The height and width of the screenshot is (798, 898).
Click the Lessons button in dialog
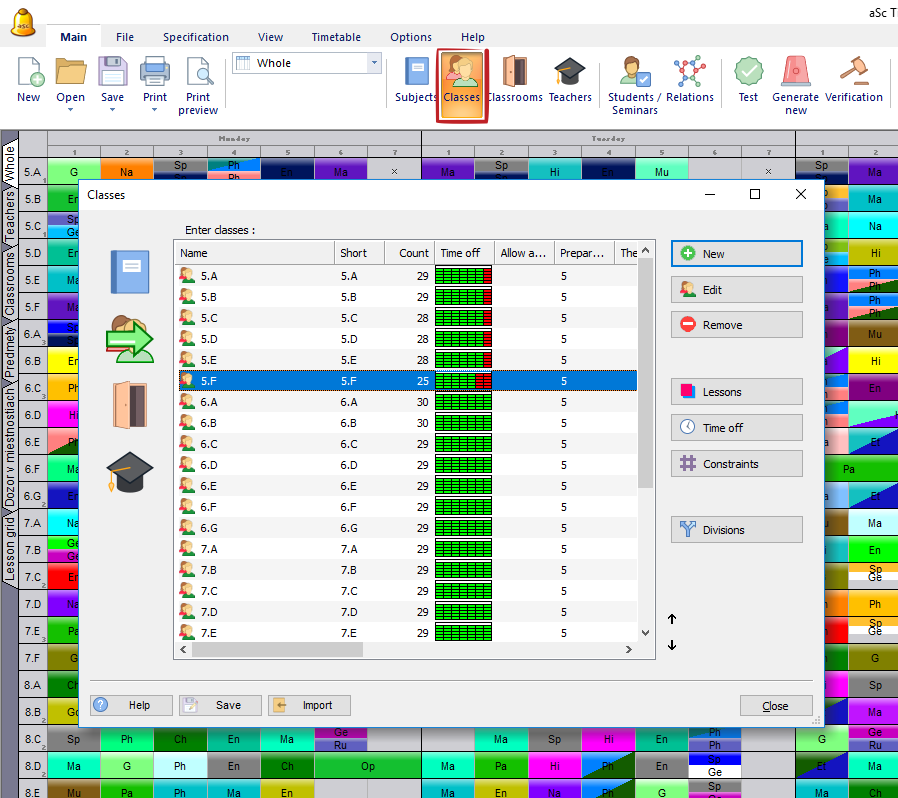pos(736,392)
